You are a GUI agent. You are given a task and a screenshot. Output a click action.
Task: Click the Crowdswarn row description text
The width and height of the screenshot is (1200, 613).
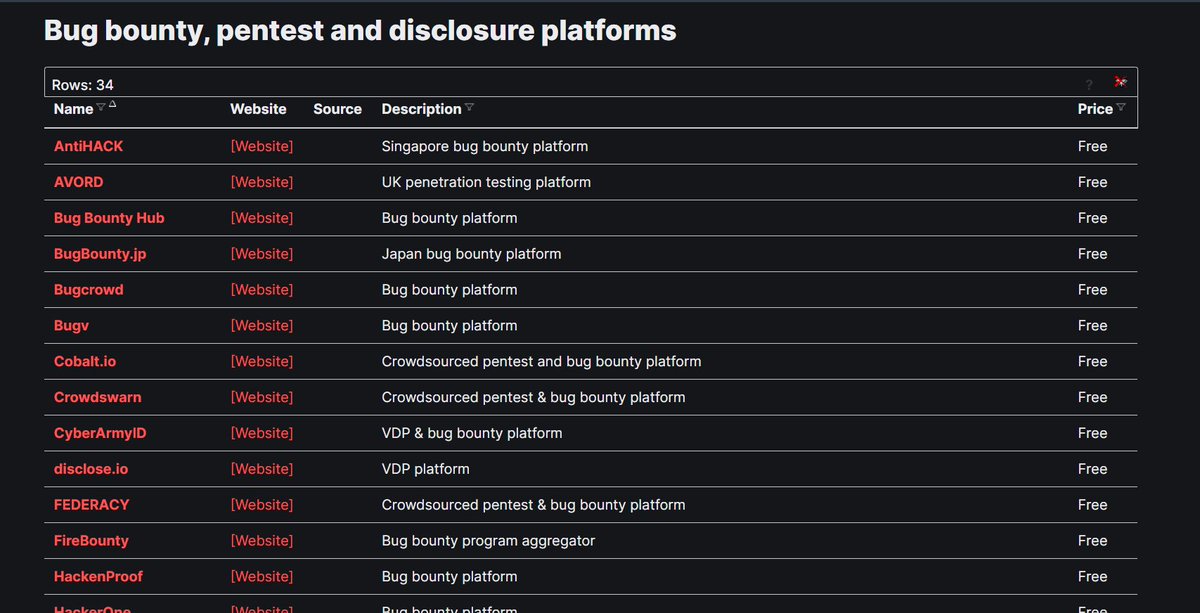(533, 397)
